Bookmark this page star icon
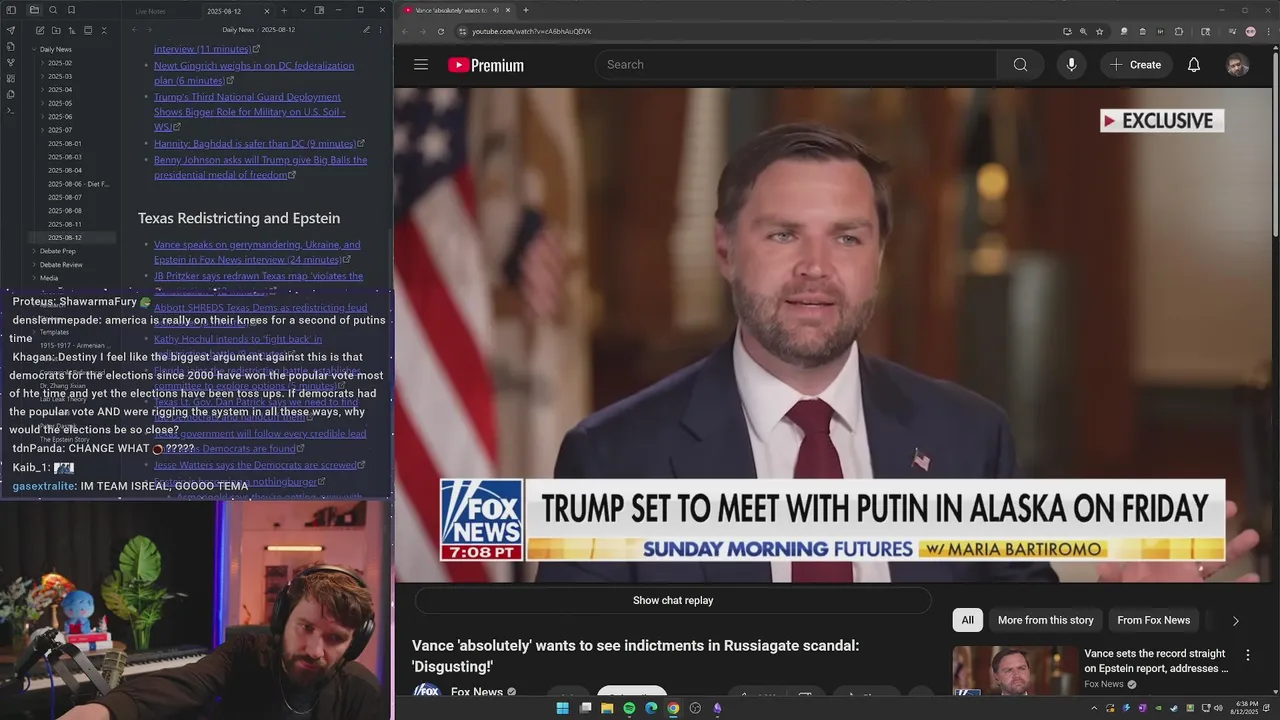Screen dimensions: 1280x720 click(x=1099, y=31)
